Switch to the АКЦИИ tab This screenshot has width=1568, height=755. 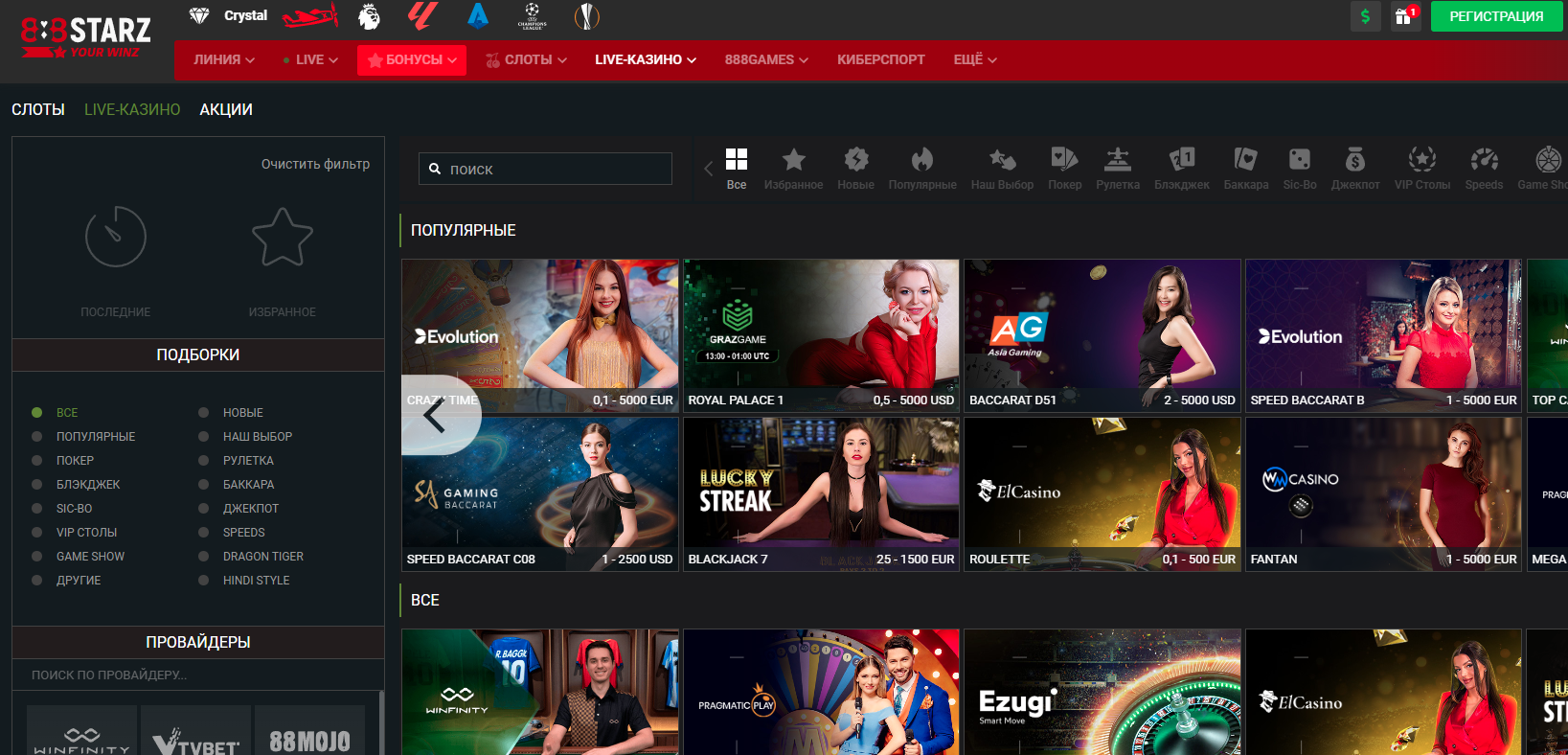pyautogui.click(x=226, y=110)
